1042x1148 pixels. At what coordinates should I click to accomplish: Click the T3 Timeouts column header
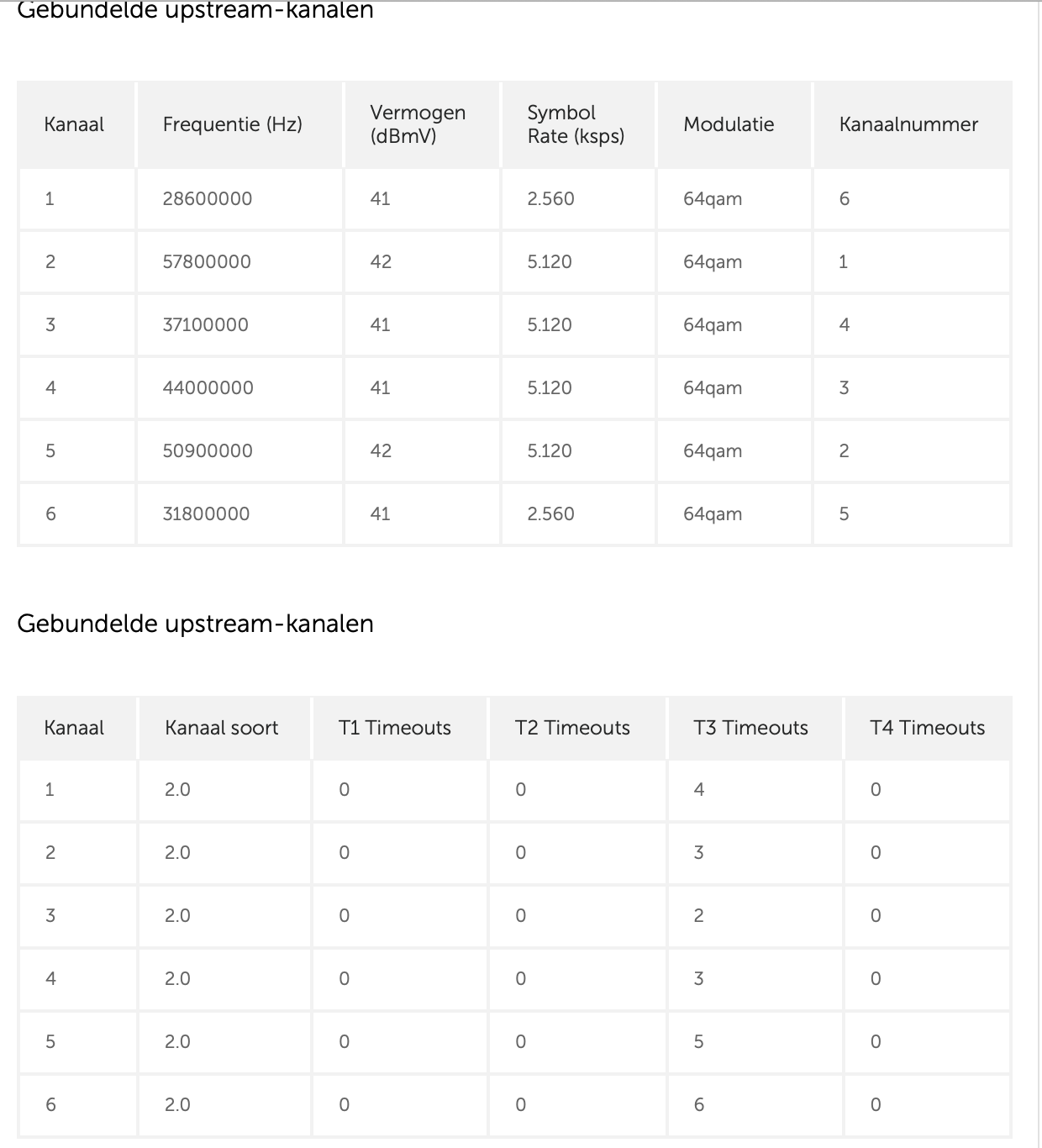tap(750, 728)
